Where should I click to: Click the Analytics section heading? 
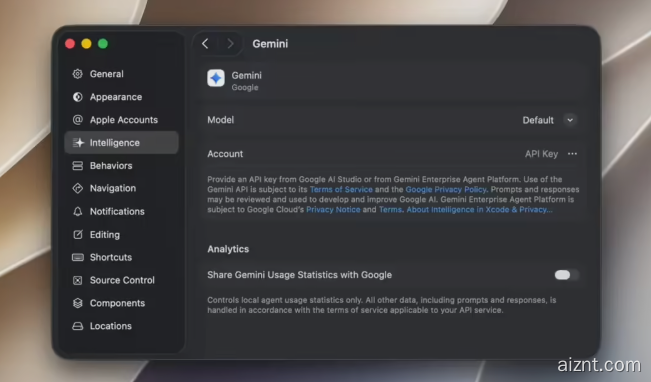(228, 249)
